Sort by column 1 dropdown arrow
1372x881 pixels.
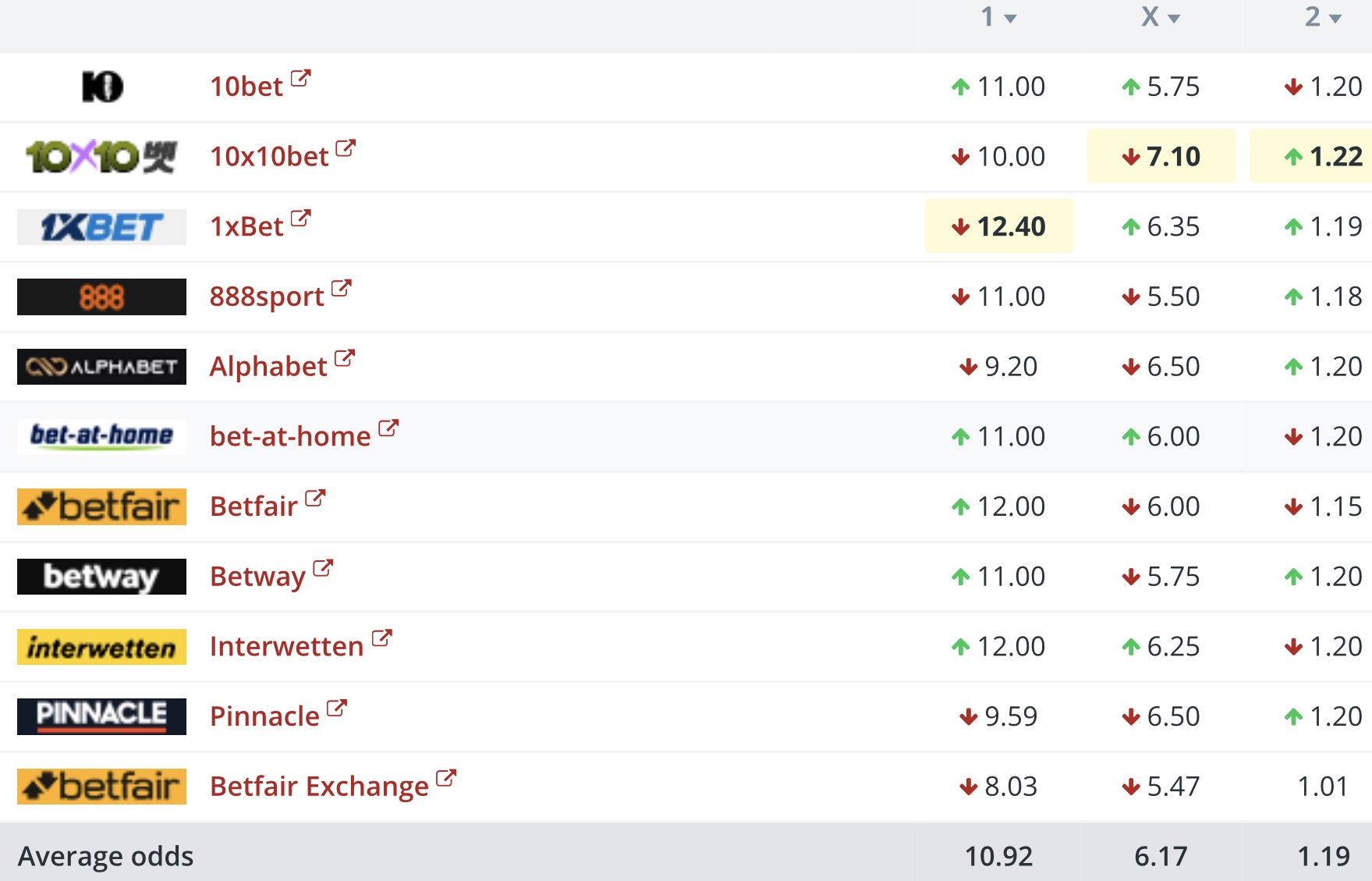pyautogui.click(x=1011, y=19)
